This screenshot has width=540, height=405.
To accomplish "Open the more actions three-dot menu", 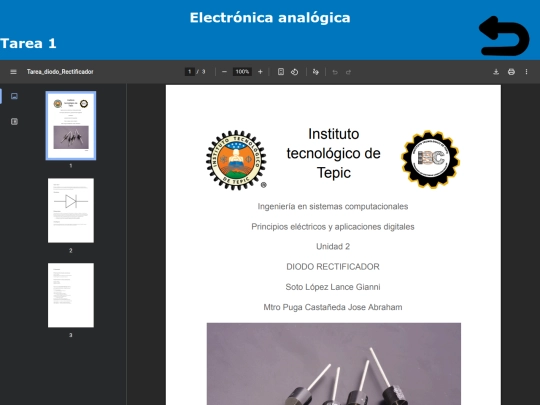I will tap(526, 72).
